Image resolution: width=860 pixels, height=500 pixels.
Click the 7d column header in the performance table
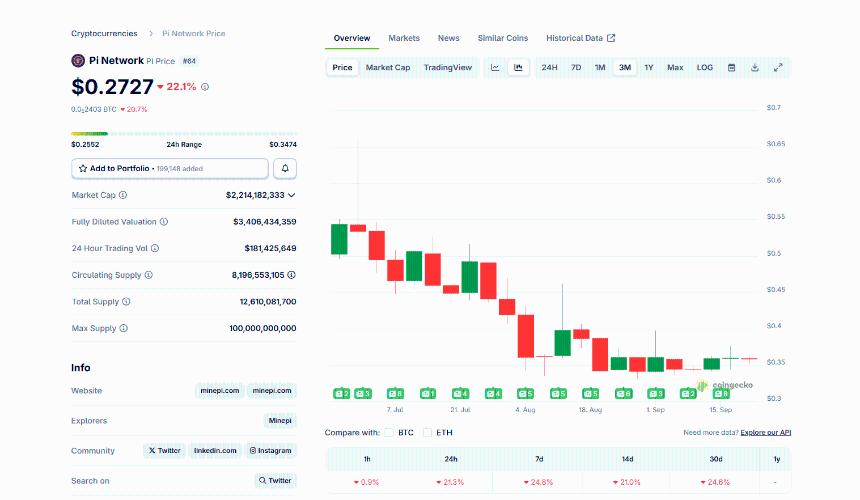point(539,459)
